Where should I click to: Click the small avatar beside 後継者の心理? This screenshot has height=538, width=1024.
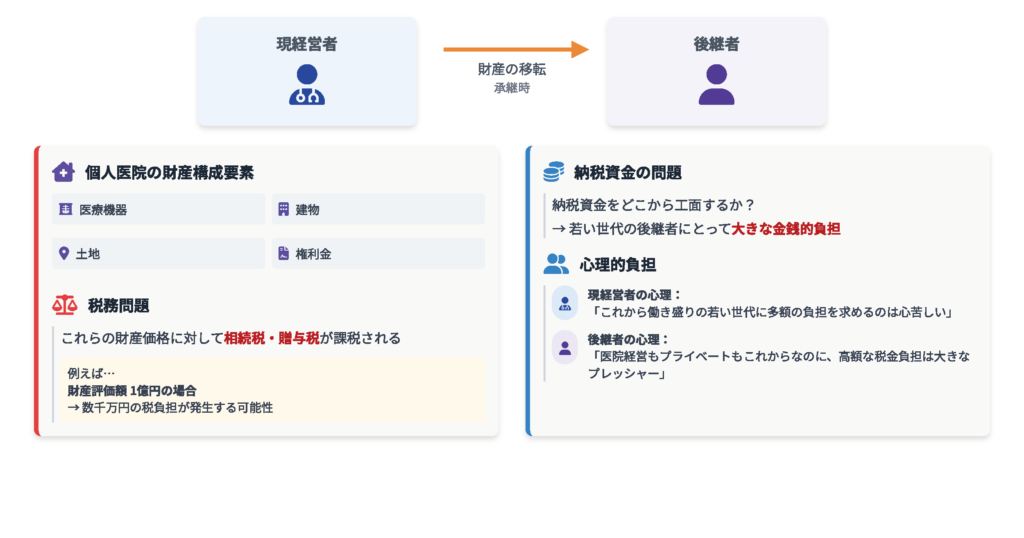tap(565, 347)
